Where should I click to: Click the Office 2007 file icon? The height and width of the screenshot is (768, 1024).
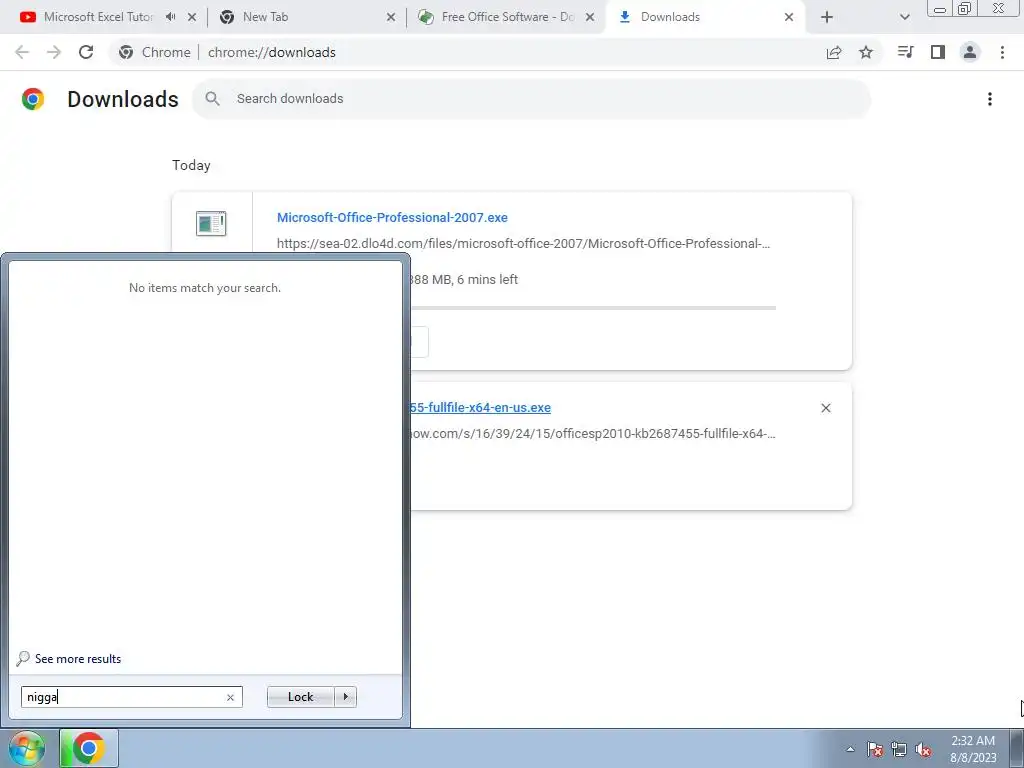[x=211, y=223]
